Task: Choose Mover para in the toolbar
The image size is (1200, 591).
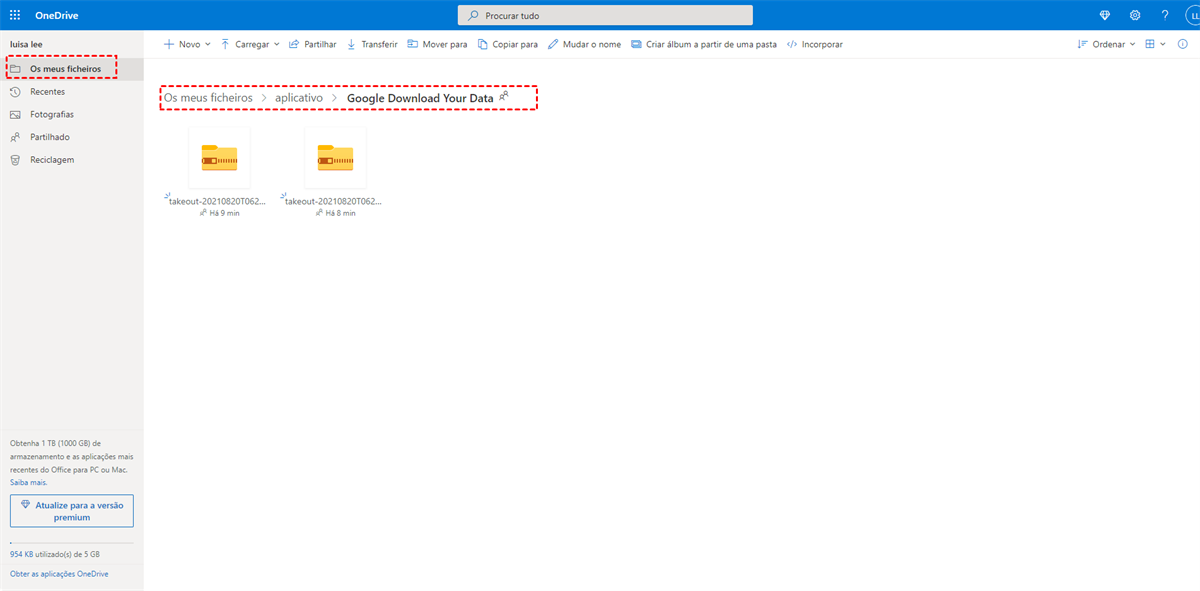Action: point(437,44)
